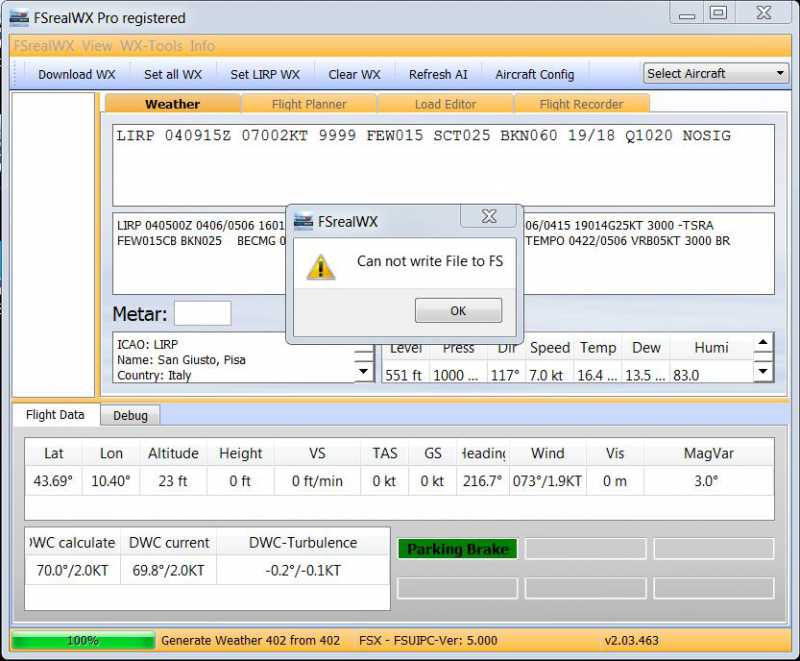Click Set LIRP WX in the toolbar
Viewport: 800px width, 661px height.
pos(265,74)
